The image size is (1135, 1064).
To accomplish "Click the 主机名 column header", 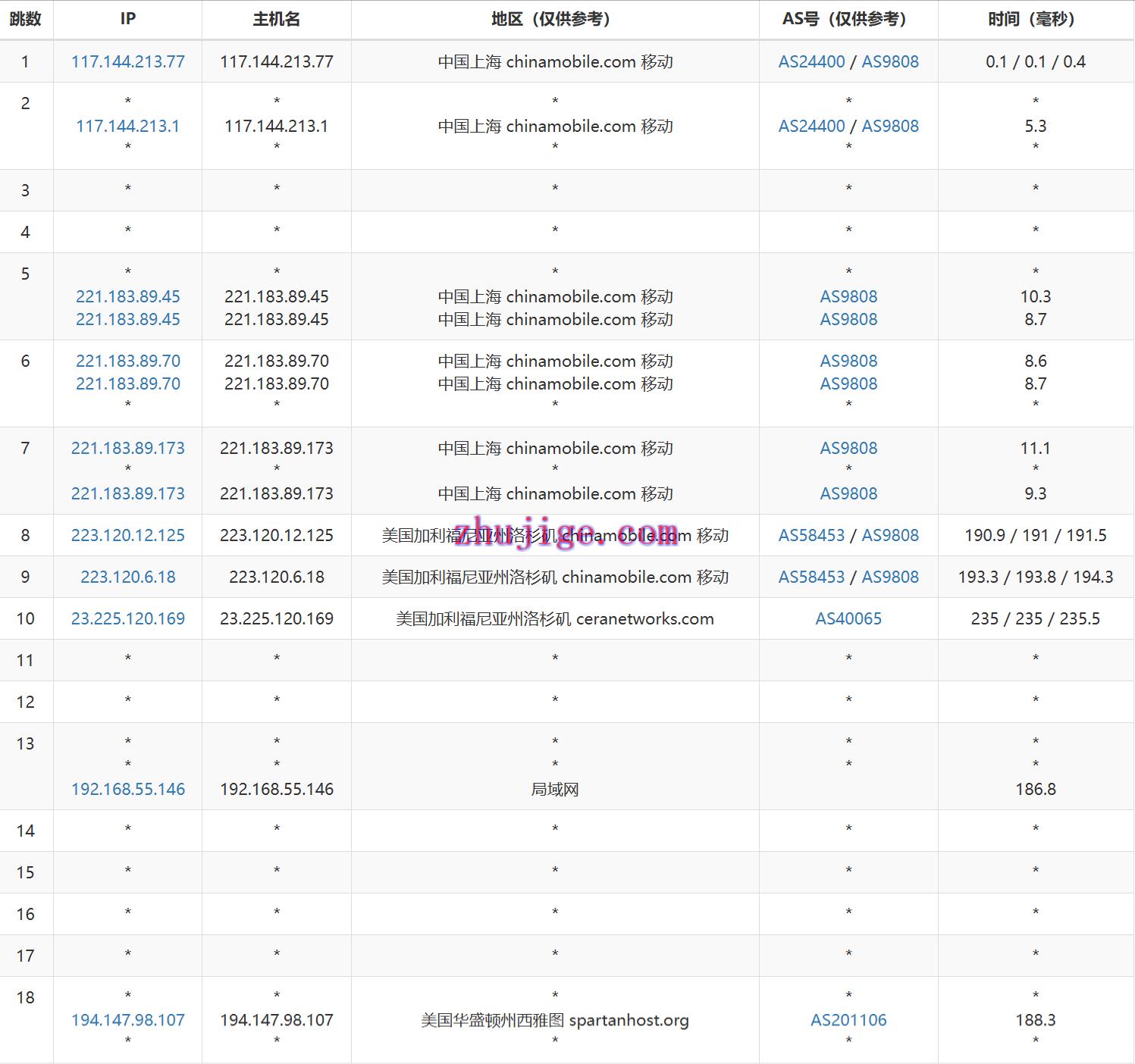I will [x=277, y=20].
